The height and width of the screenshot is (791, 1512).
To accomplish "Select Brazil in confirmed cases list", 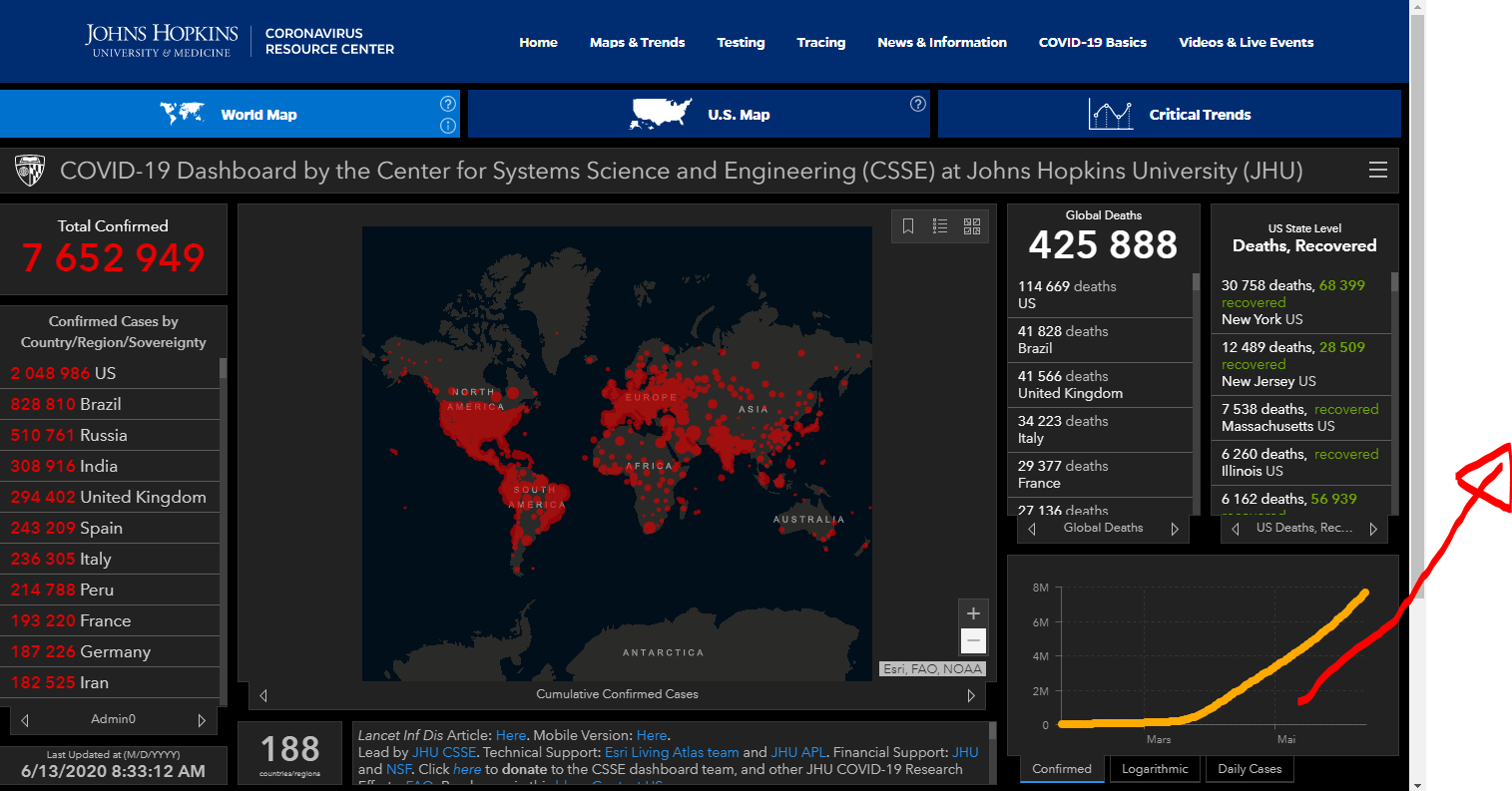I will [110, 404].
